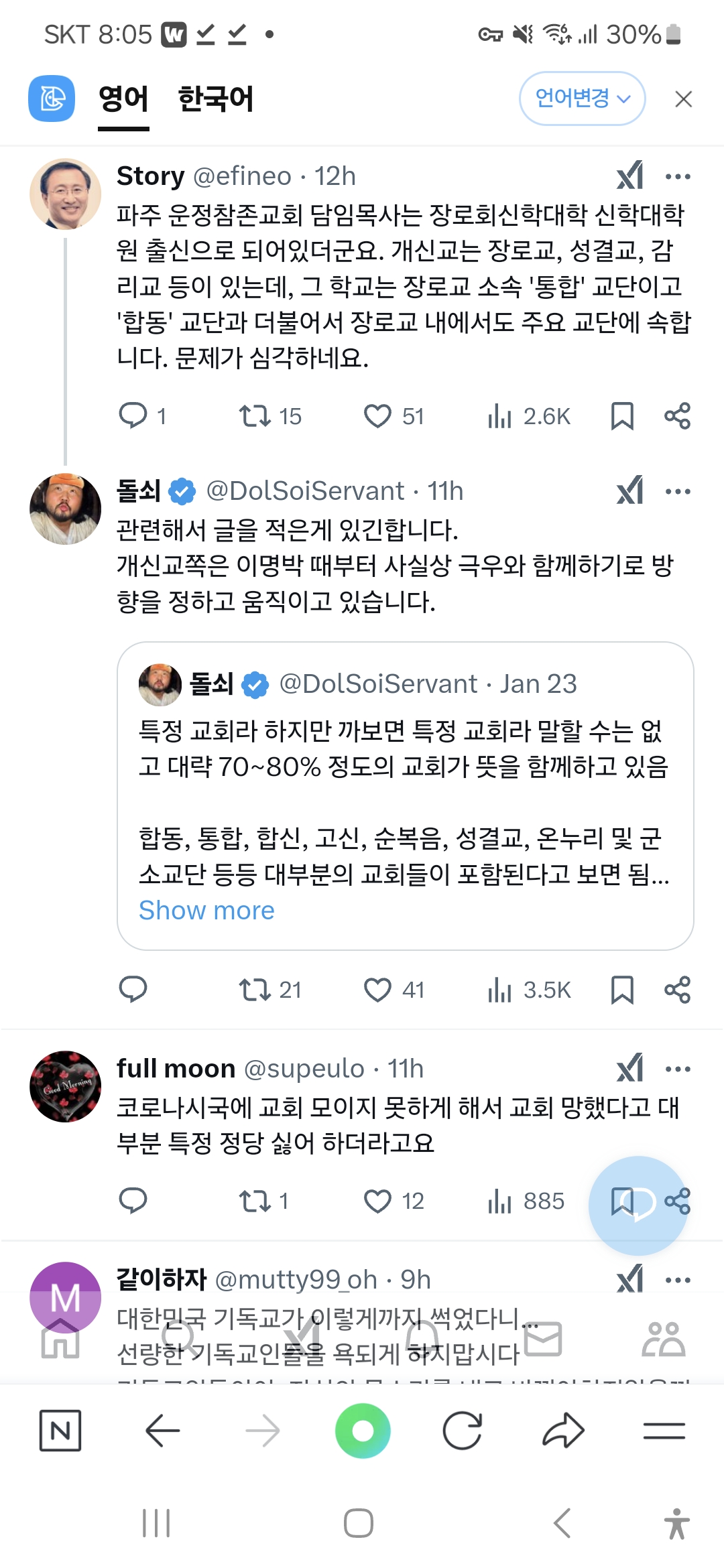Image resolution: width=724 pixels, height=1568 pixels.
Task: Open @DolSoiServant profile handle link
Action: pyautogui.click(x=305, y=491)
